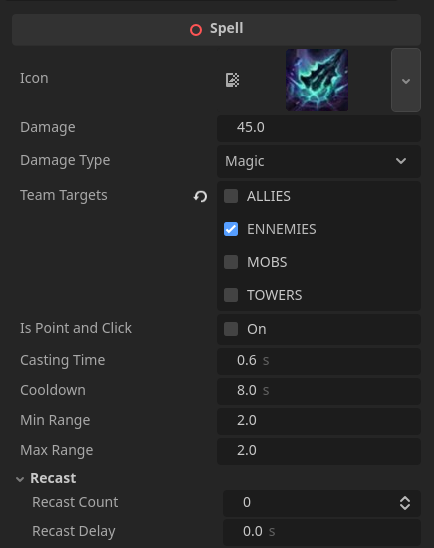The height and width of the screenshot is (548, 434).
Task: Click the Recast Delay field 0.0
Action: (x=321, y=532)
